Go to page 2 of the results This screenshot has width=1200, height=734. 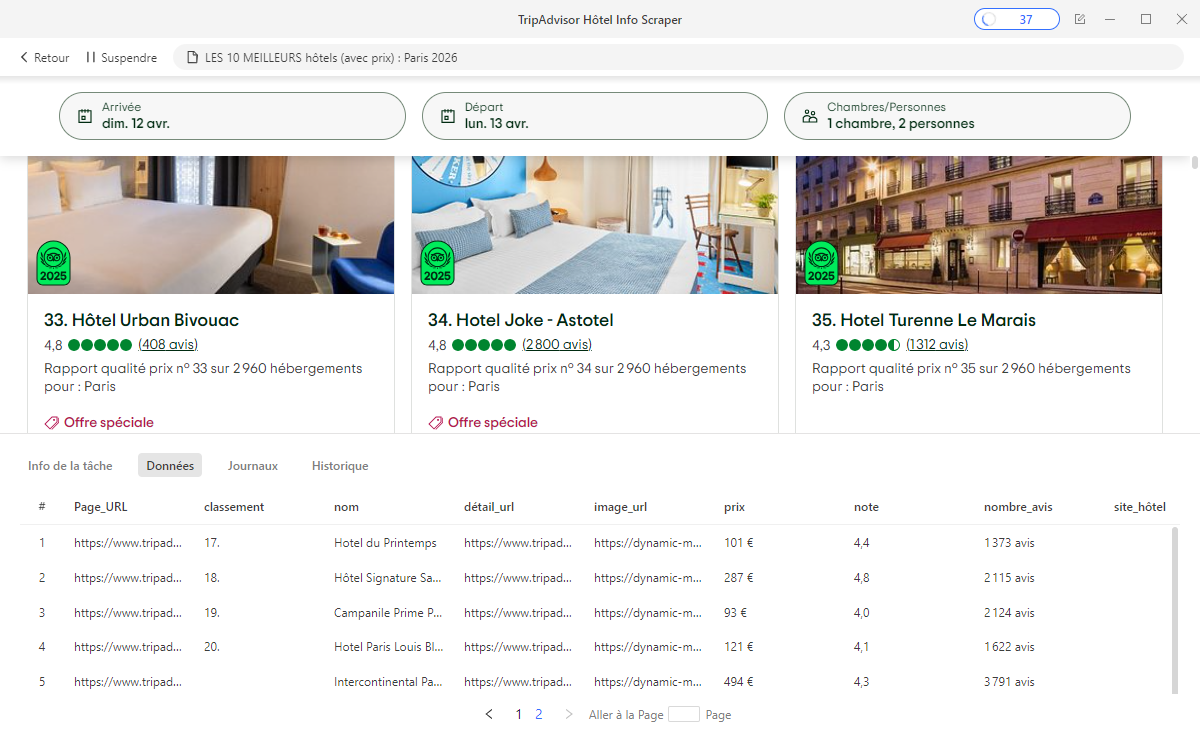[539, 714]
